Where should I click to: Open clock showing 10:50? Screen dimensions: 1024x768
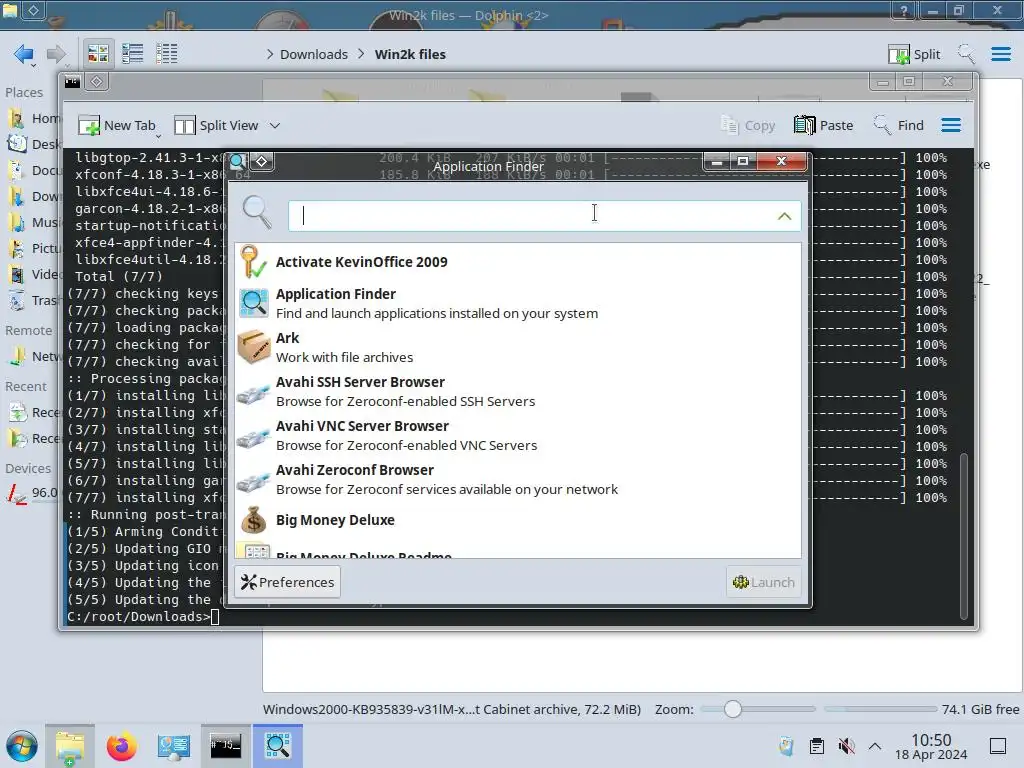[931, 746]
